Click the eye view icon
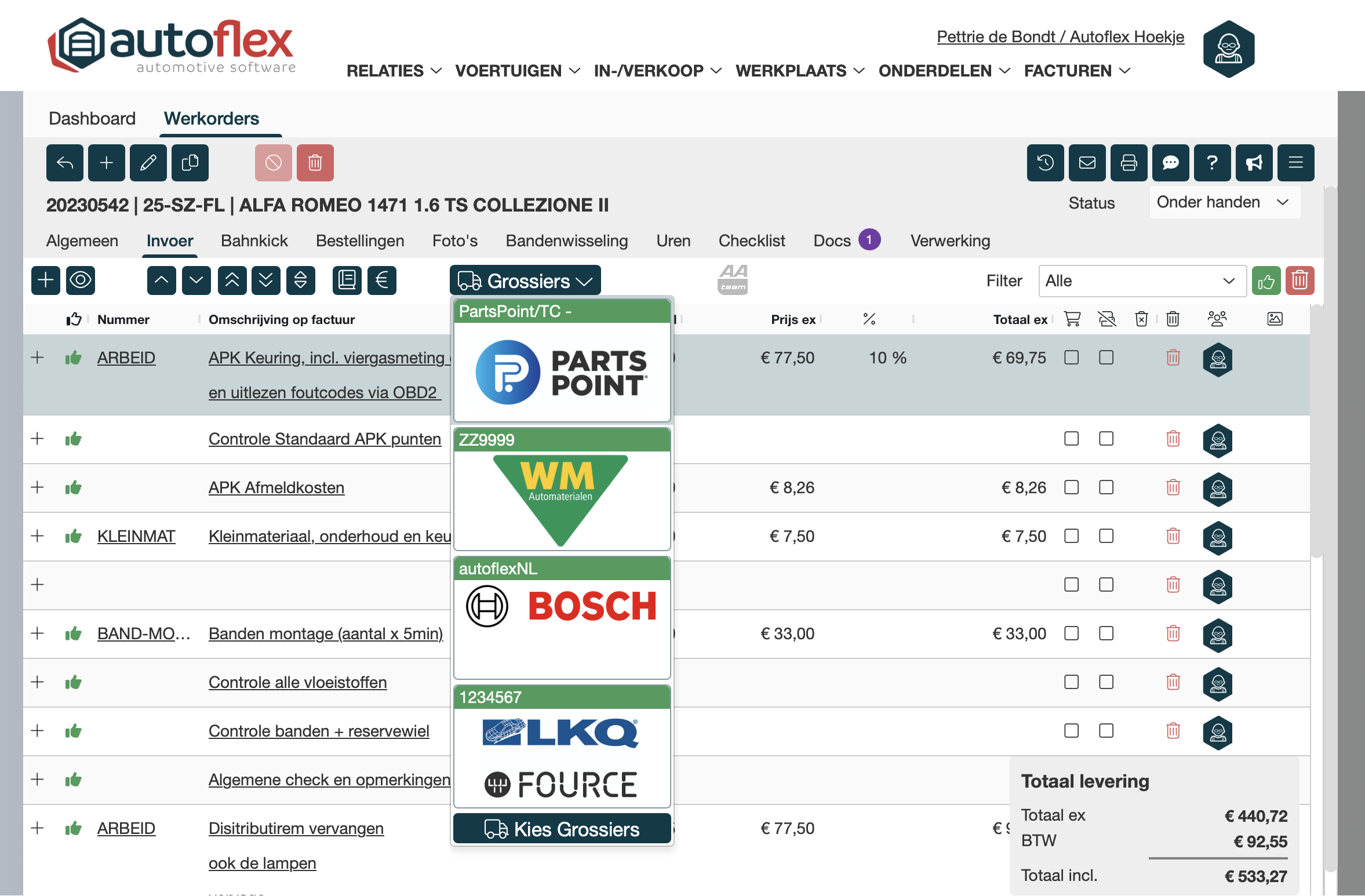The height and width of the screenshot is (896, 1365). (81, 281)
